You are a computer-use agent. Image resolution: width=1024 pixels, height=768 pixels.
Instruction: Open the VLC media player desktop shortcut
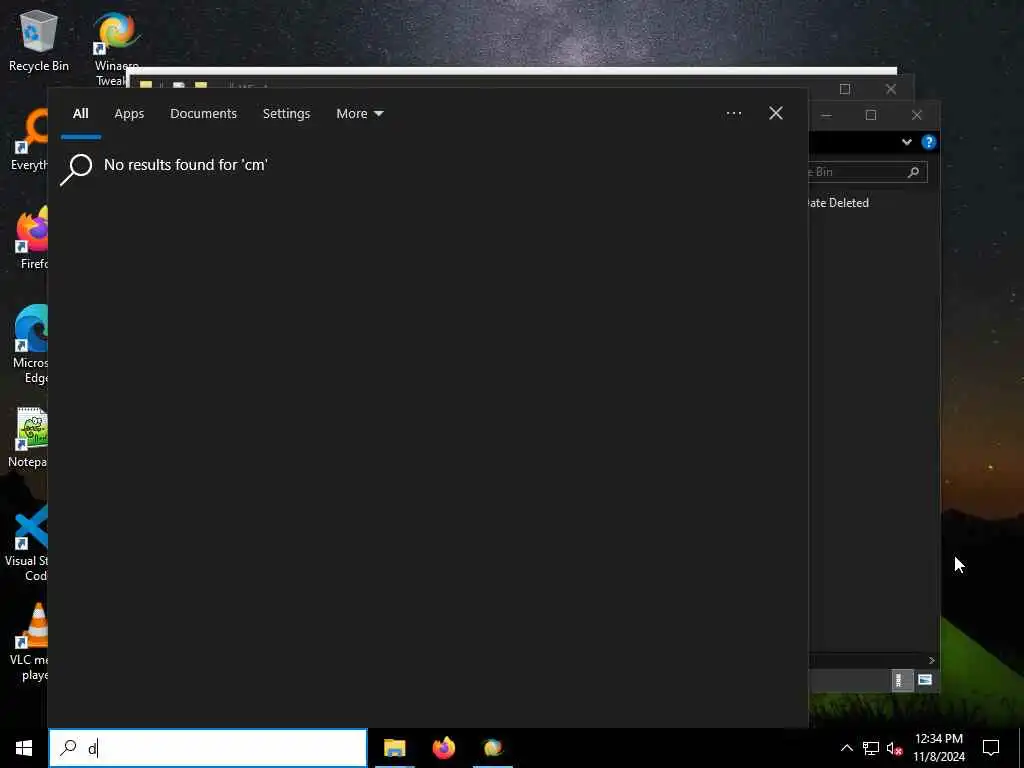click(x=31, y=641)
